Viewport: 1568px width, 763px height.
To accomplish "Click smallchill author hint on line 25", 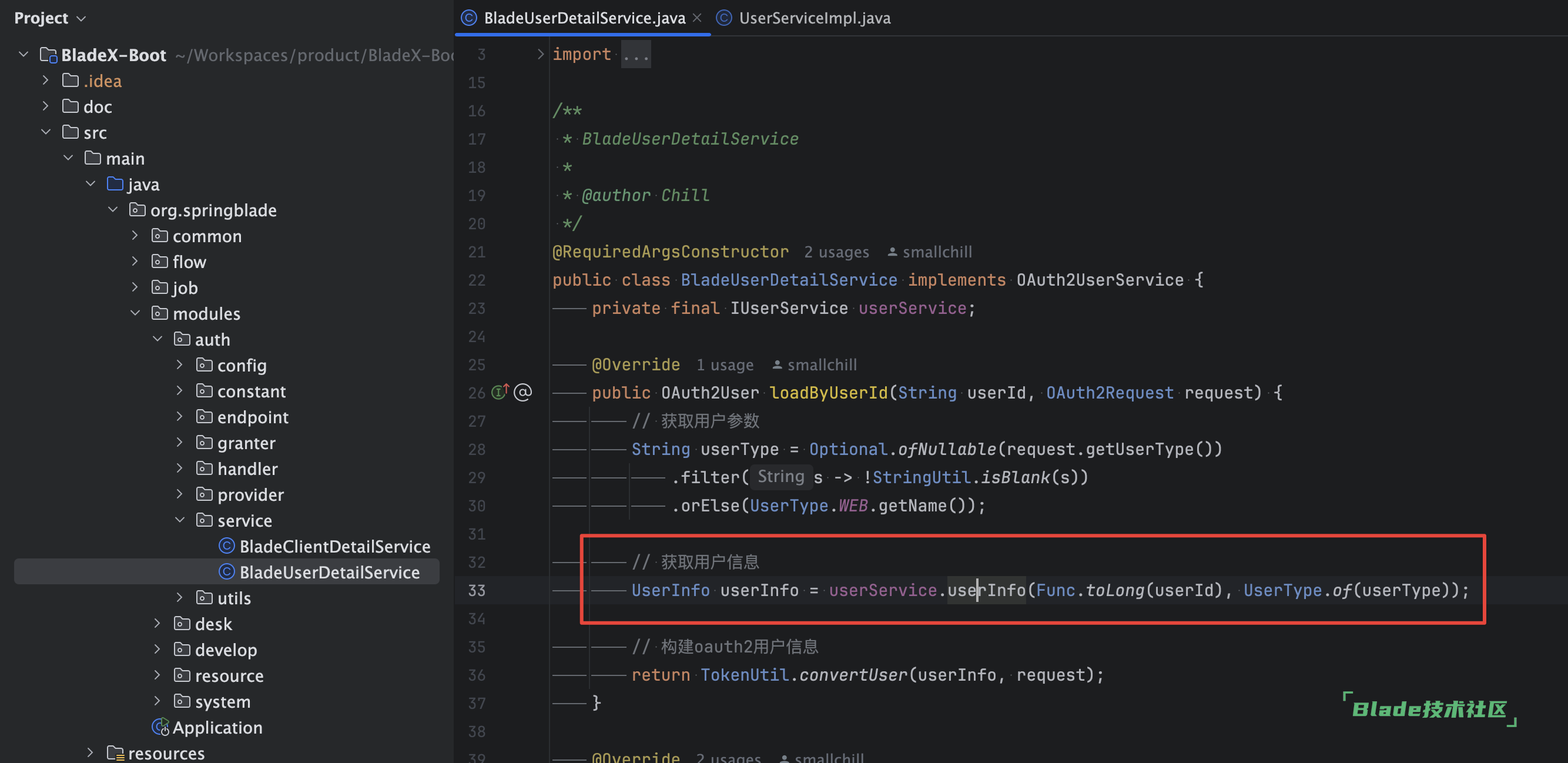I will (x=822, y=365).
